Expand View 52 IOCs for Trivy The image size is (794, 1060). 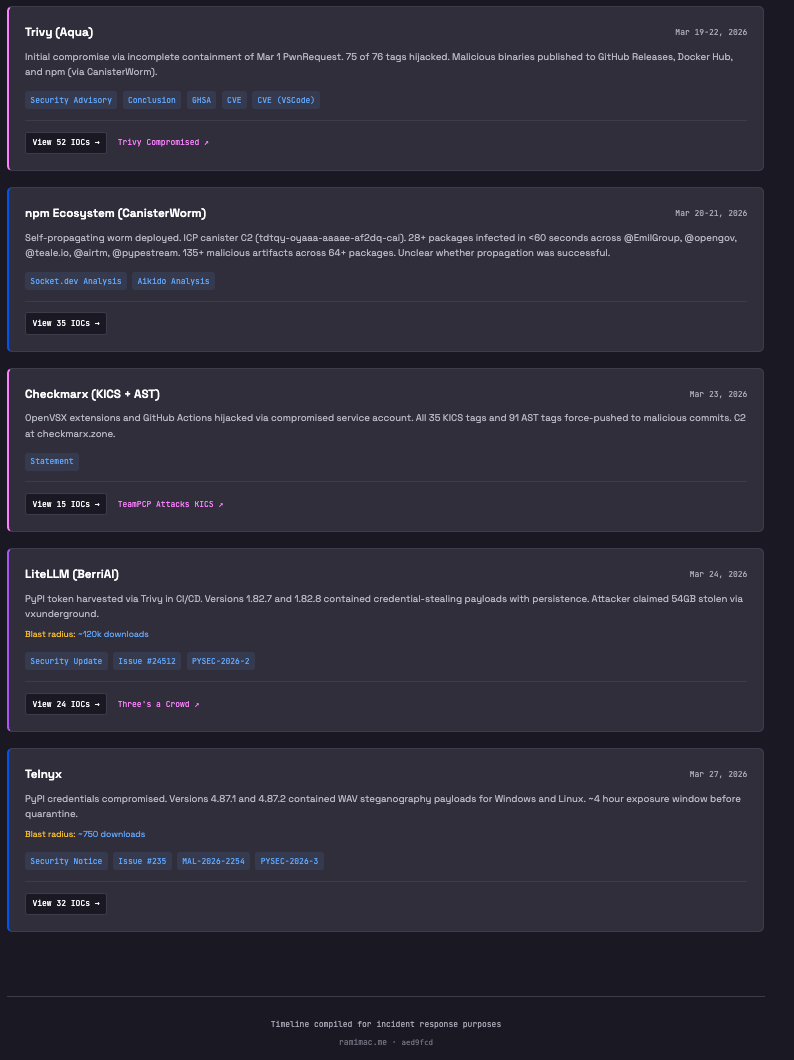(66, 142)
